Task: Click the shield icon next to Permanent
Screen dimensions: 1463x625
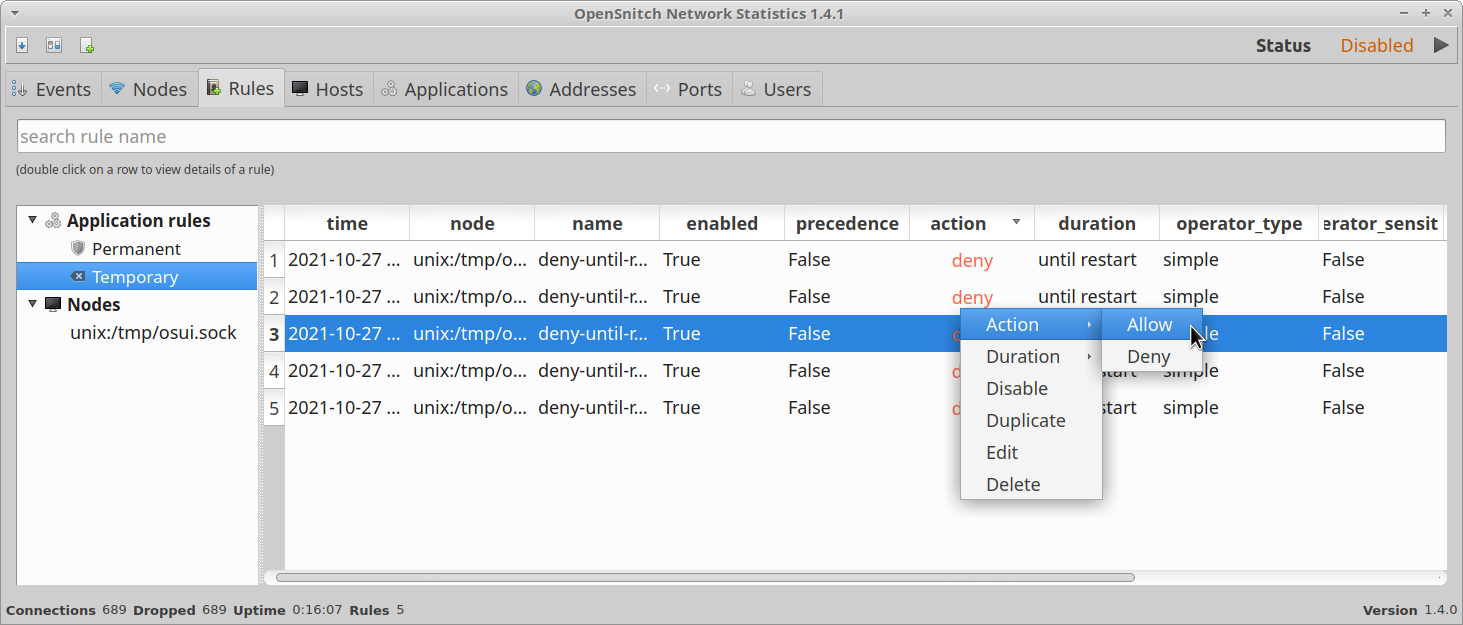Action: pos(78,248)
